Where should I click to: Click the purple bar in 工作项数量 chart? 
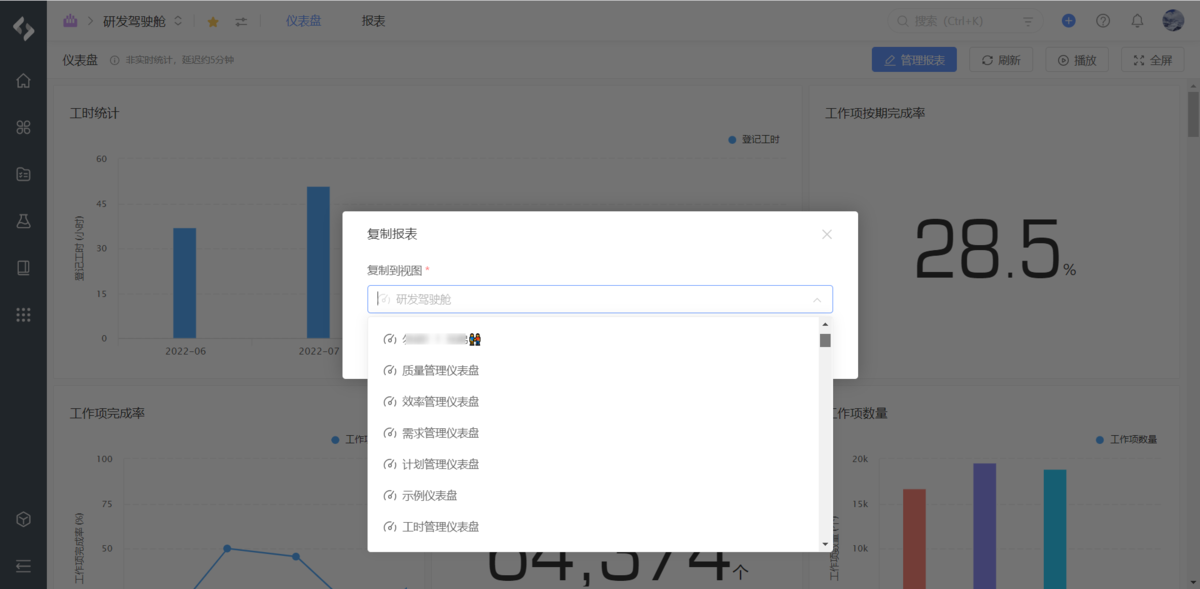click(984, 526)
